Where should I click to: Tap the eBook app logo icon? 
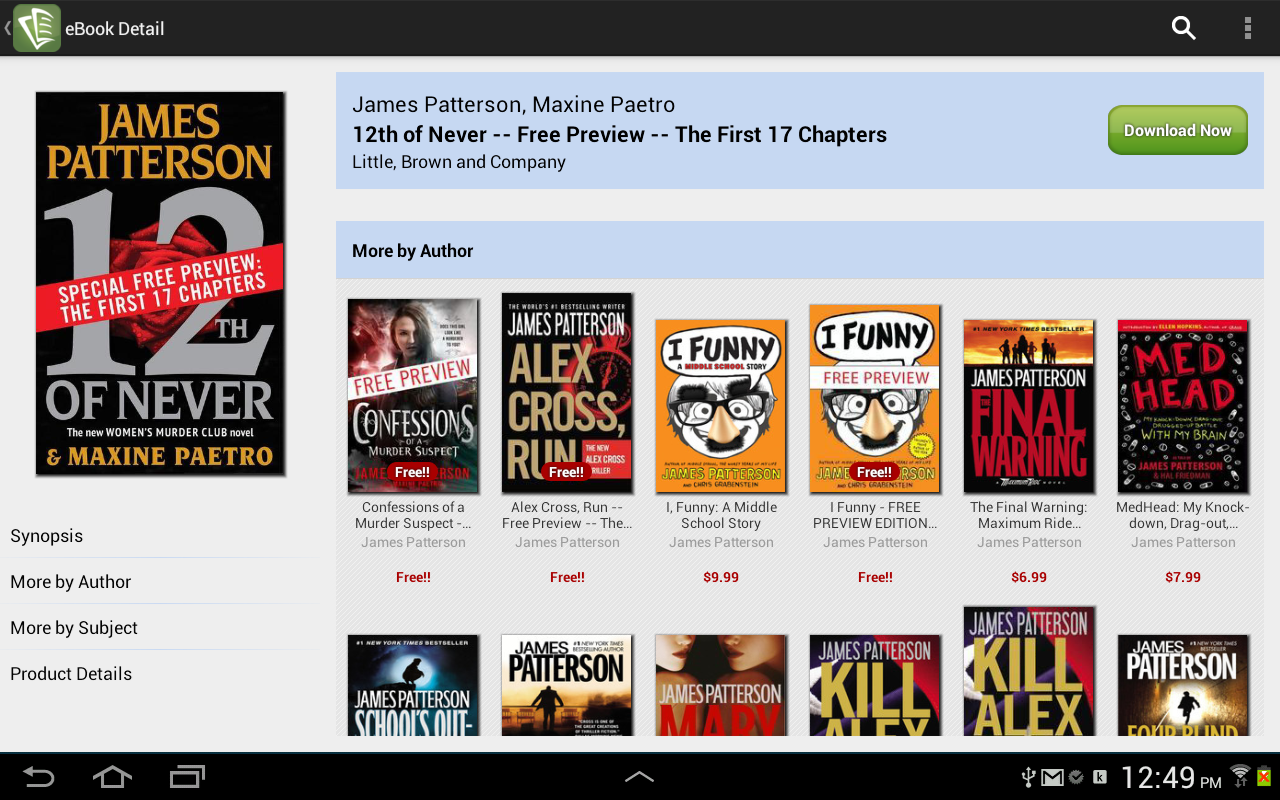pyautogui.click(x=37, y=28)
